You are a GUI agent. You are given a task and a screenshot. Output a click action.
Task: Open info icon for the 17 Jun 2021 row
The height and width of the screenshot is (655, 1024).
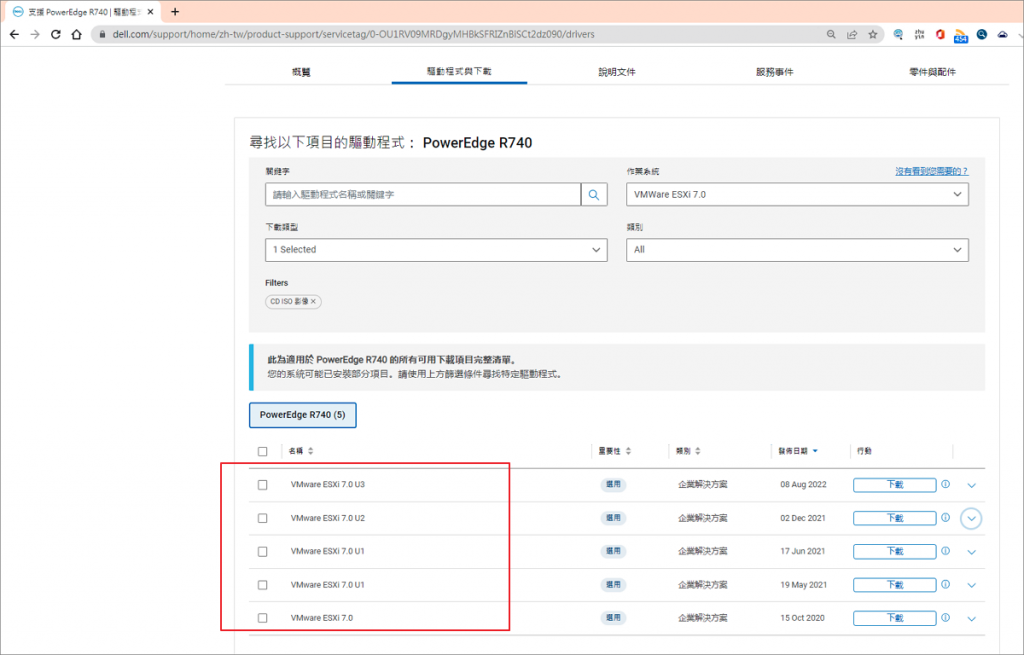tap(945, 551)
